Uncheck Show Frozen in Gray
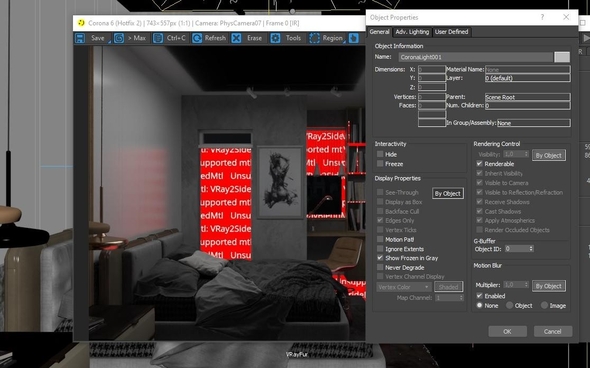The width and height of the screenshot is (590, 368). pos(380,258)
